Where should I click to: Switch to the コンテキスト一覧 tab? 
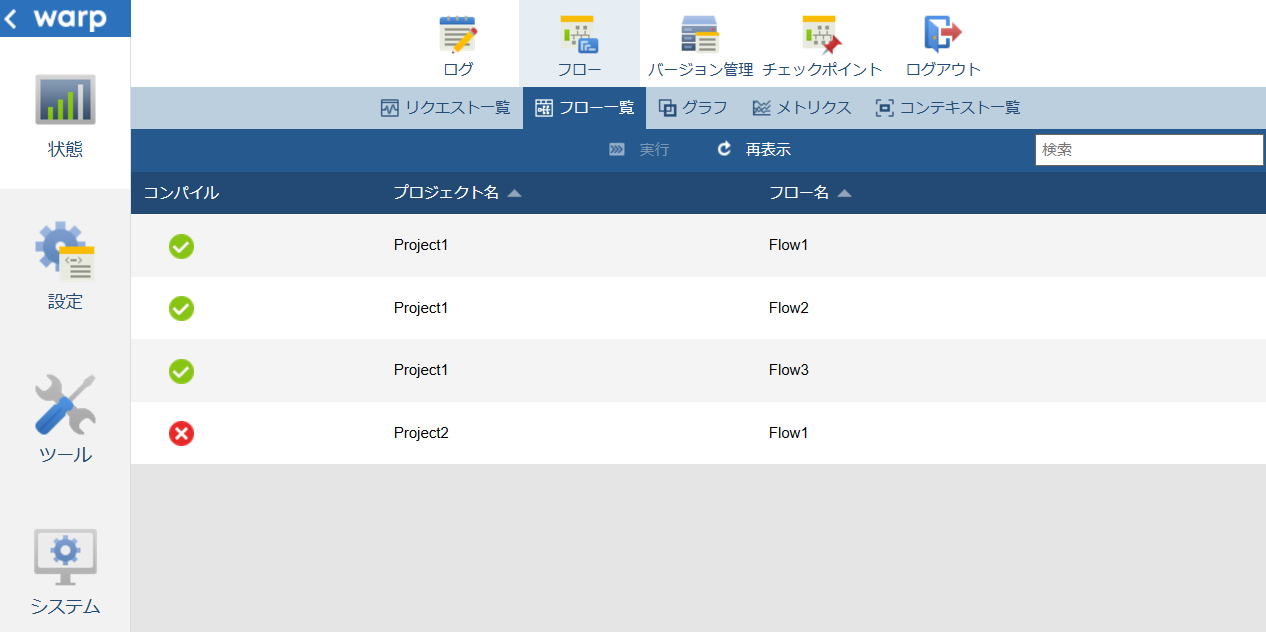947,108
